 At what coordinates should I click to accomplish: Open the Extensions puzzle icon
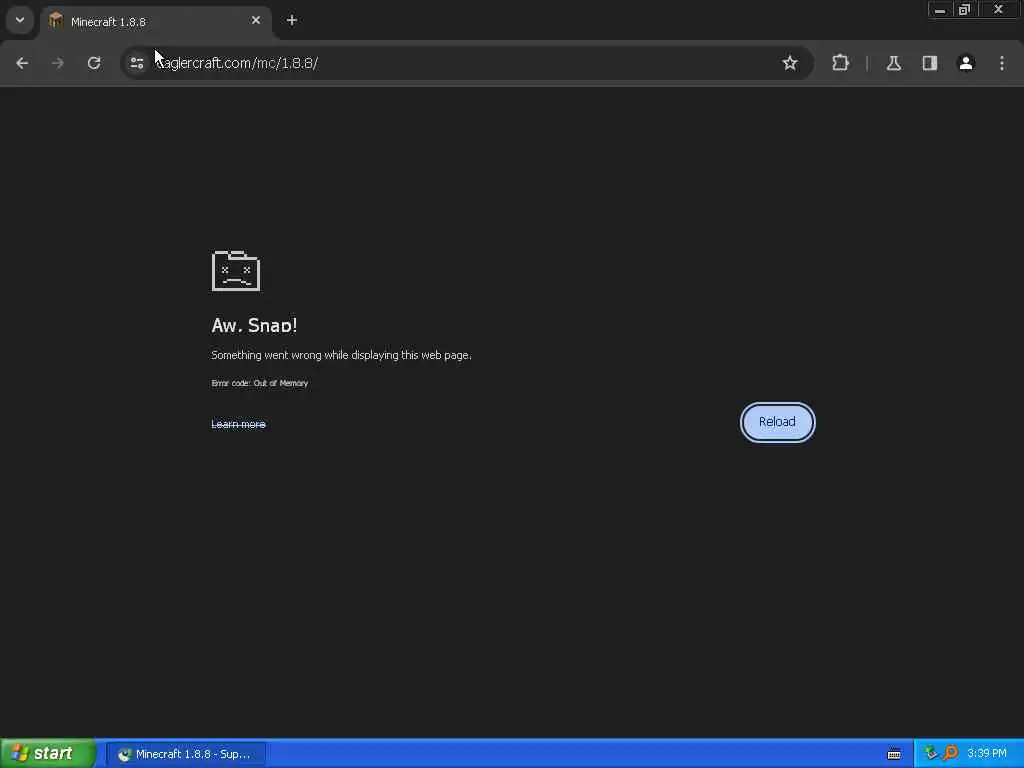840,63
